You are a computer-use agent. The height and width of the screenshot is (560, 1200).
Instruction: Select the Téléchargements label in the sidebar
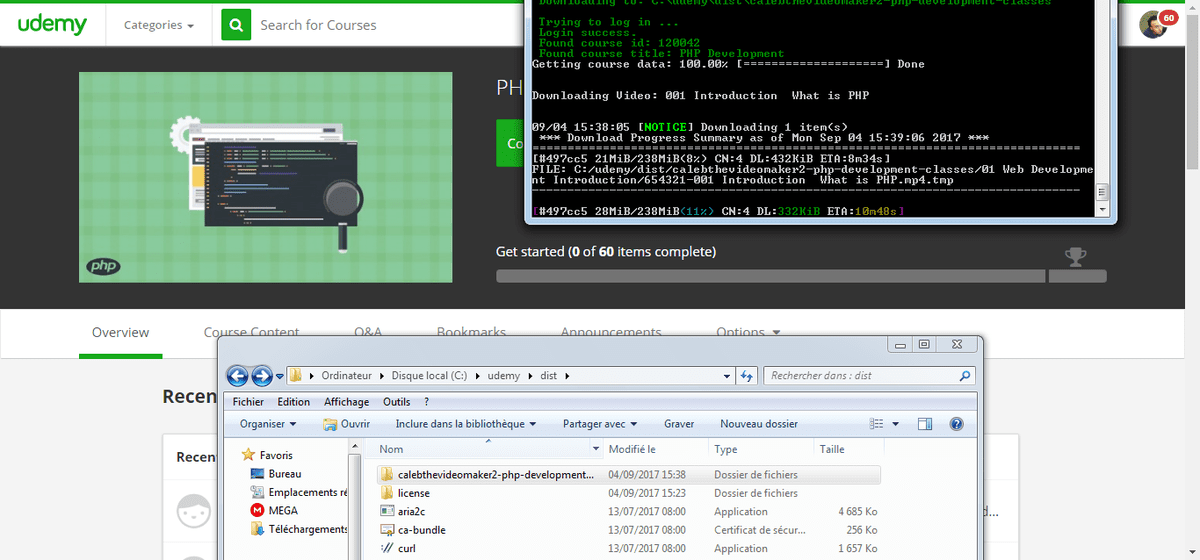point(308,529)
